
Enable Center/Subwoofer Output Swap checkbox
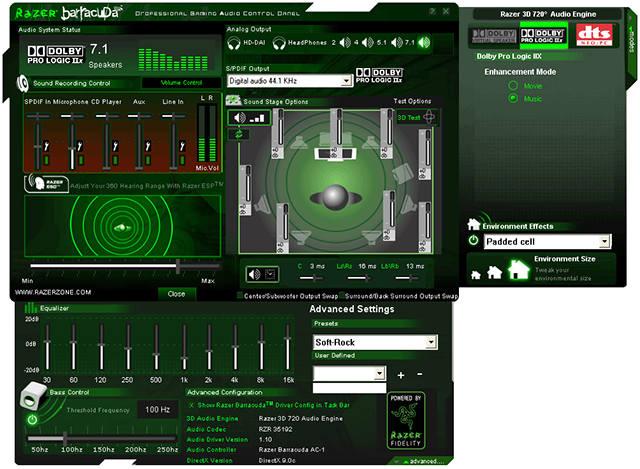click(x=240, y=296)
